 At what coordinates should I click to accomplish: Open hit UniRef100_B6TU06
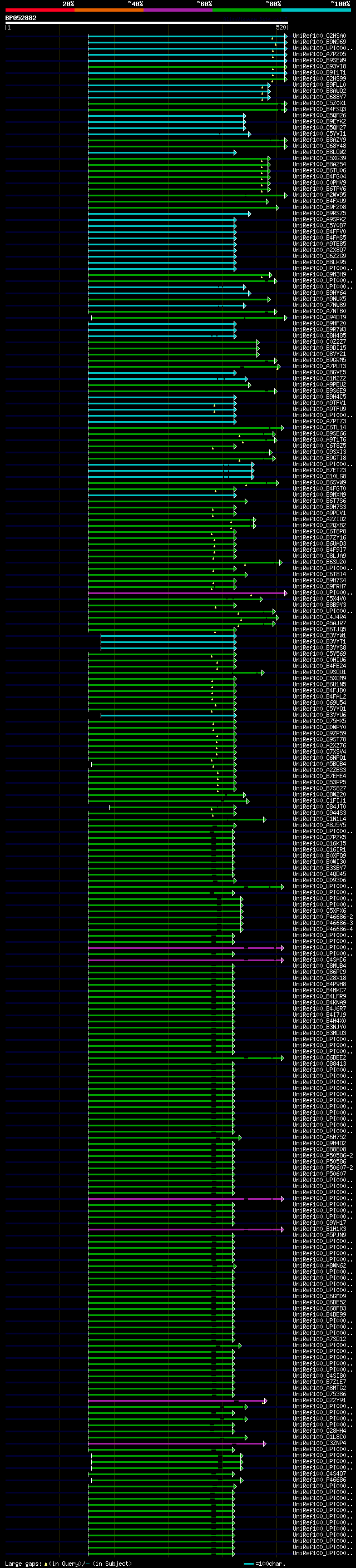[x=319, y=170]
